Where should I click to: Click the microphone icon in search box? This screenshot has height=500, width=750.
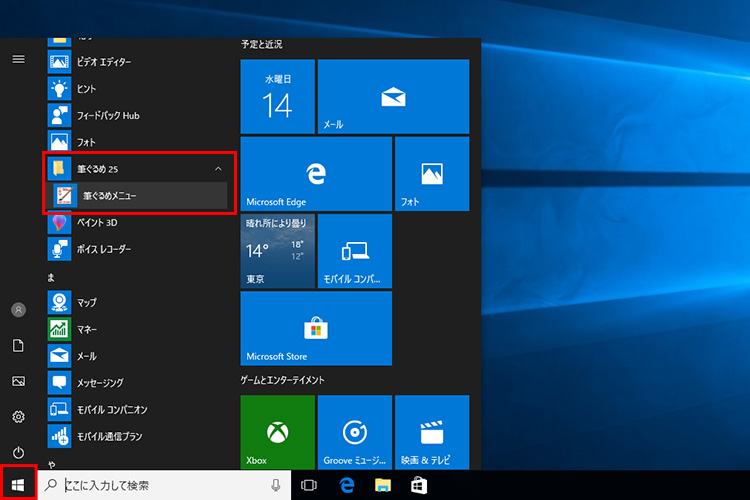pos(275,485)
